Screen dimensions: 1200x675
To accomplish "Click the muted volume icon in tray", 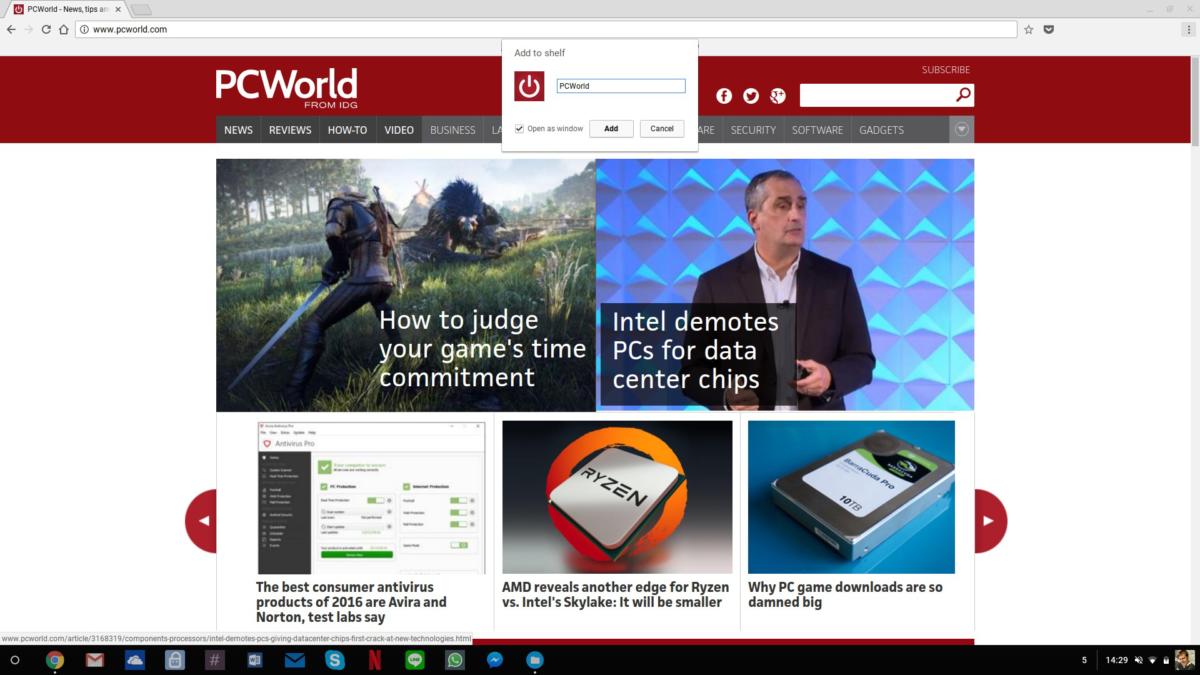I will click(x=1139, y=660).
